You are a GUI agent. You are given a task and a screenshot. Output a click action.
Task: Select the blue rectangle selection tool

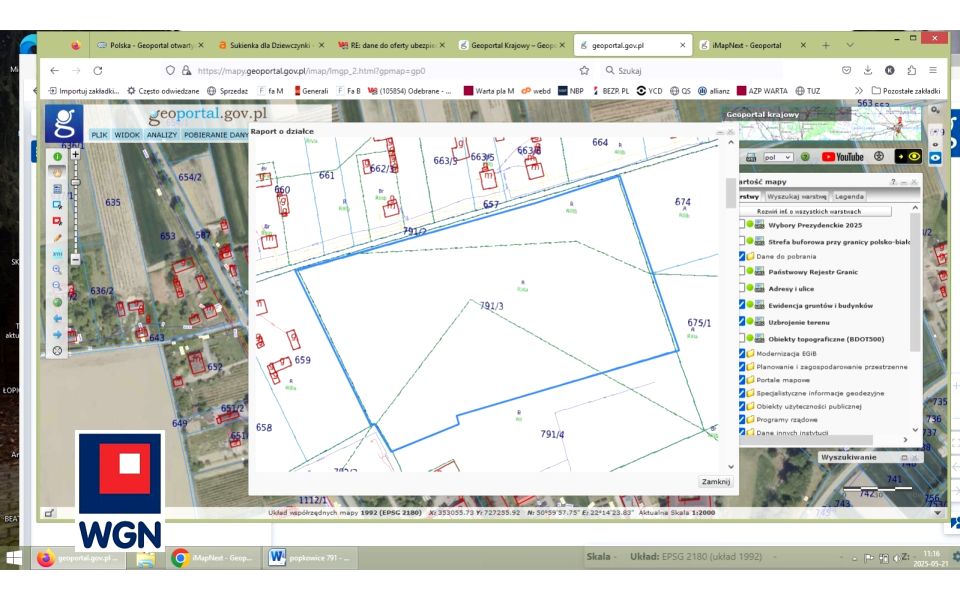click(x=58, y=205)
